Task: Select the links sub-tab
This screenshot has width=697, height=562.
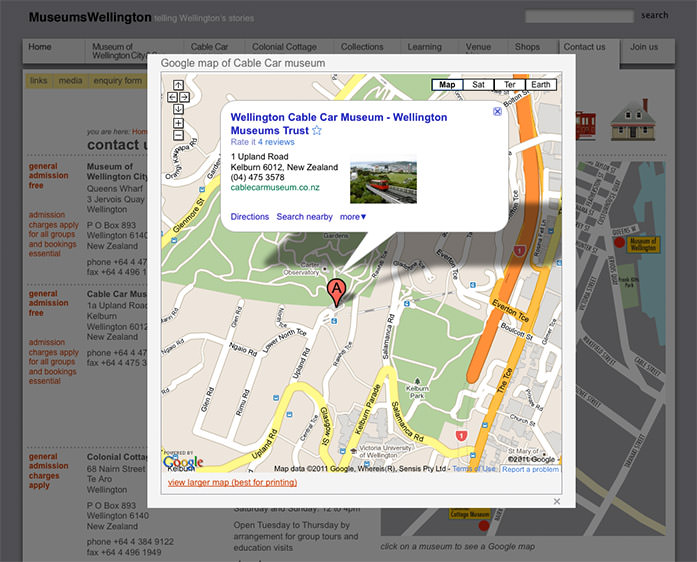Action: 38,80
